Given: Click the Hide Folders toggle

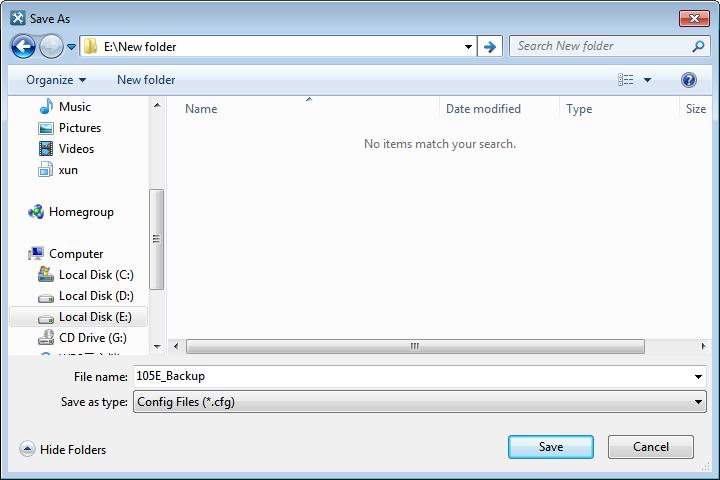Looking at the screenshot, I should (63, 449).
